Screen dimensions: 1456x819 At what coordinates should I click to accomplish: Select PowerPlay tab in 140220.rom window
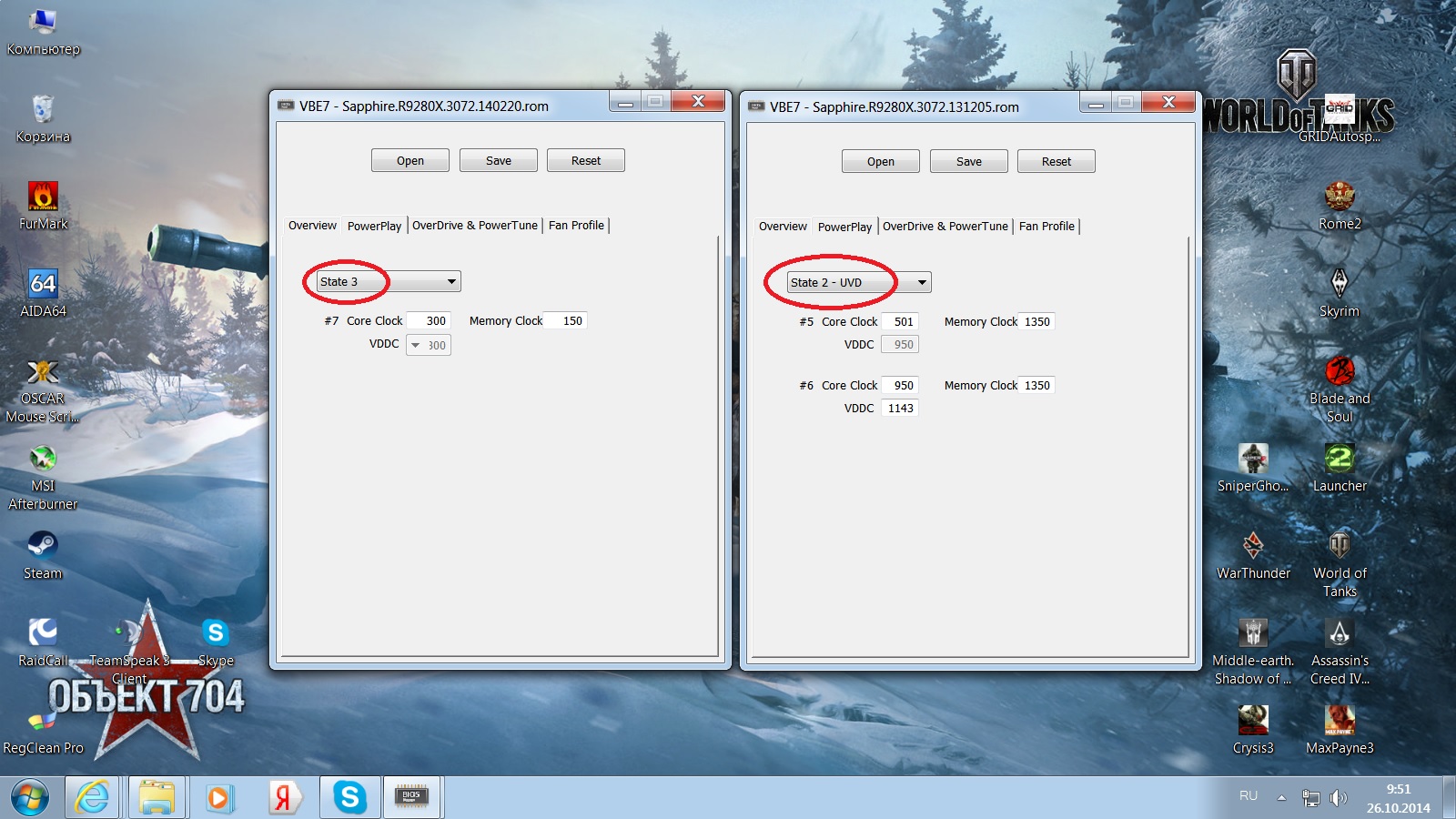pos(374,226)
